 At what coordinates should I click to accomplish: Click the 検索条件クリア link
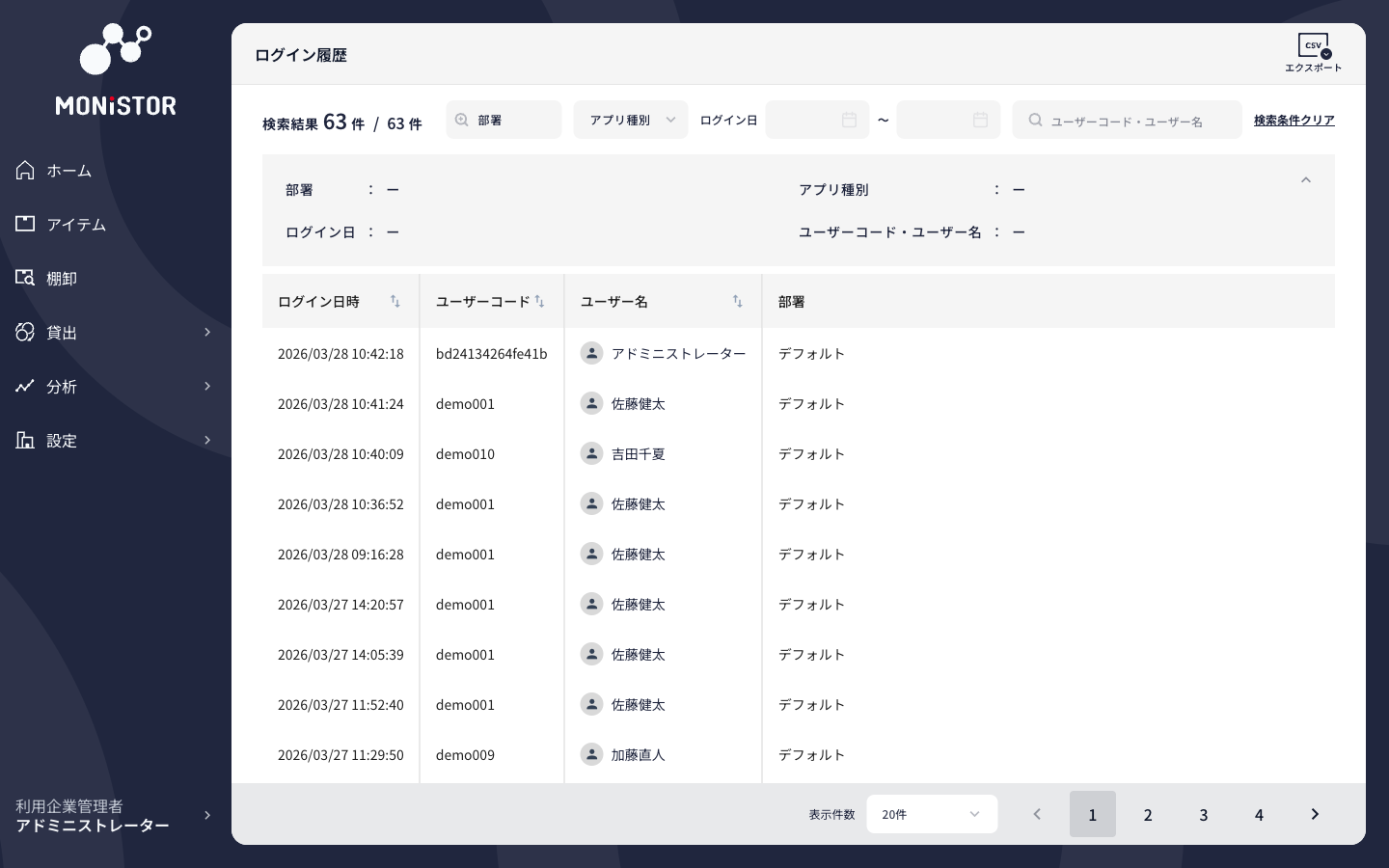(1294, 120)
